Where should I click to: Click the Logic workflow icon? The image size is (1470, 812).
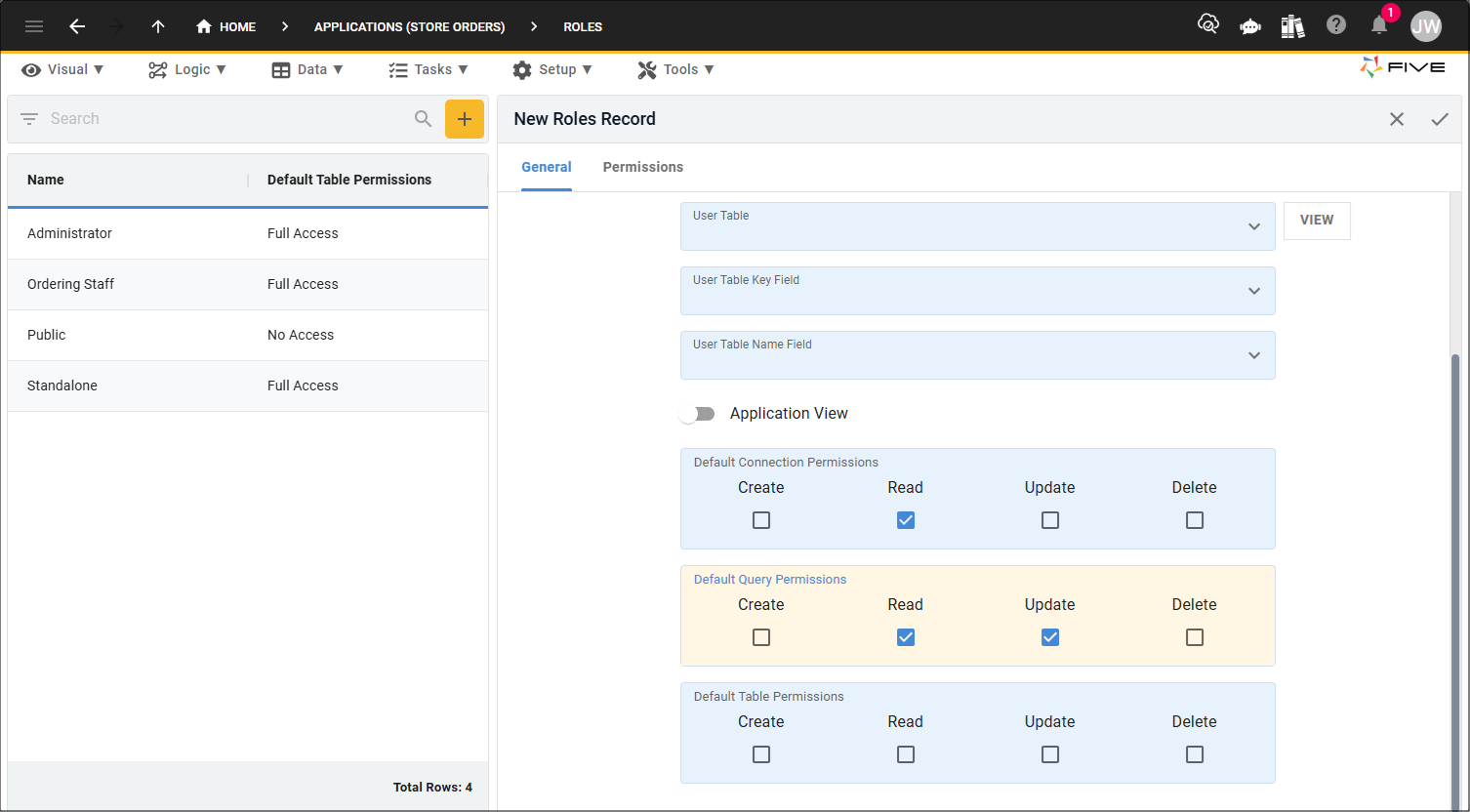(154, 69)
